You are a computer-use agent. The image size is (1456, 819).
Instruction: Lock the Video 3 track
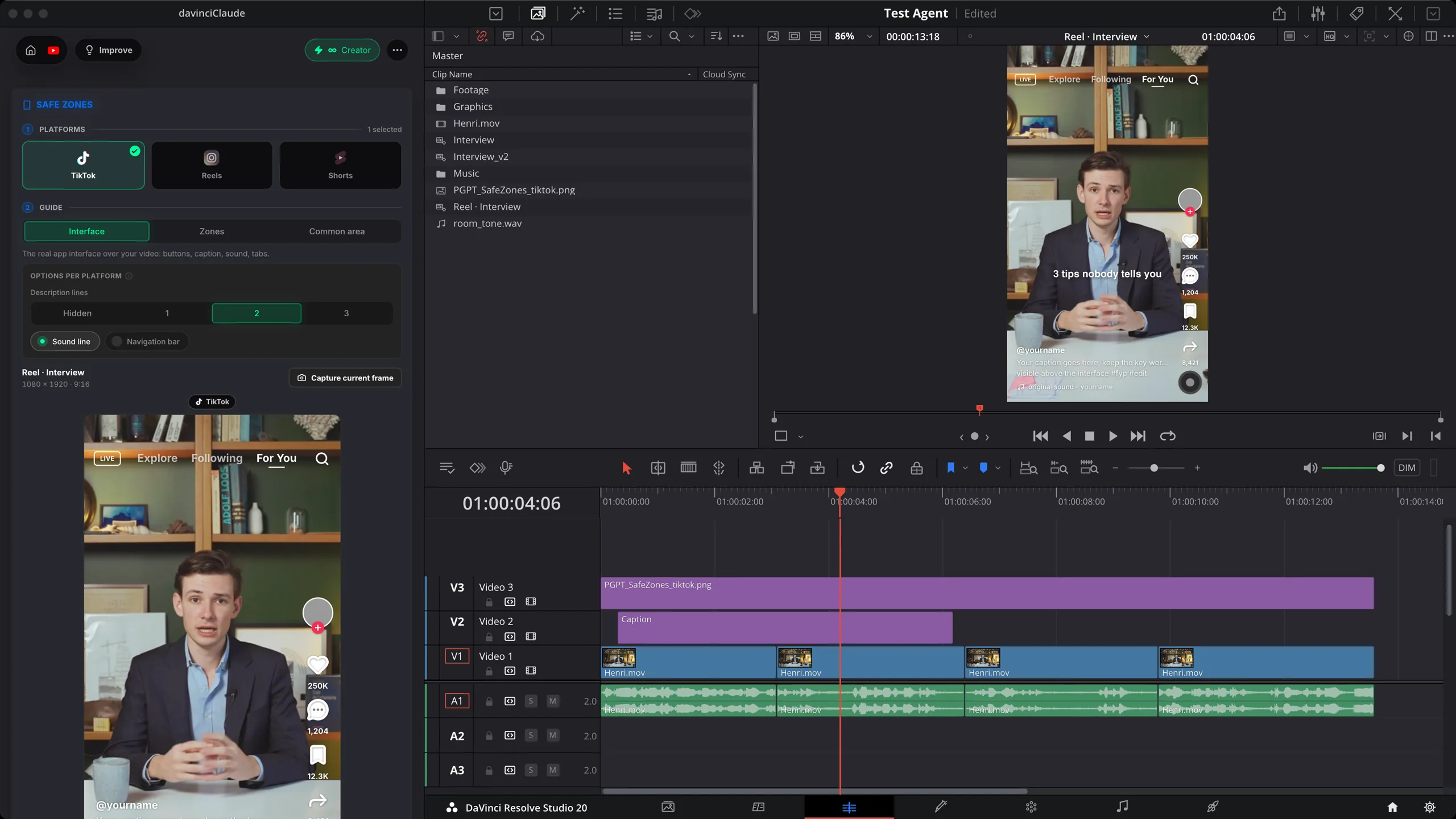[489, 602]
